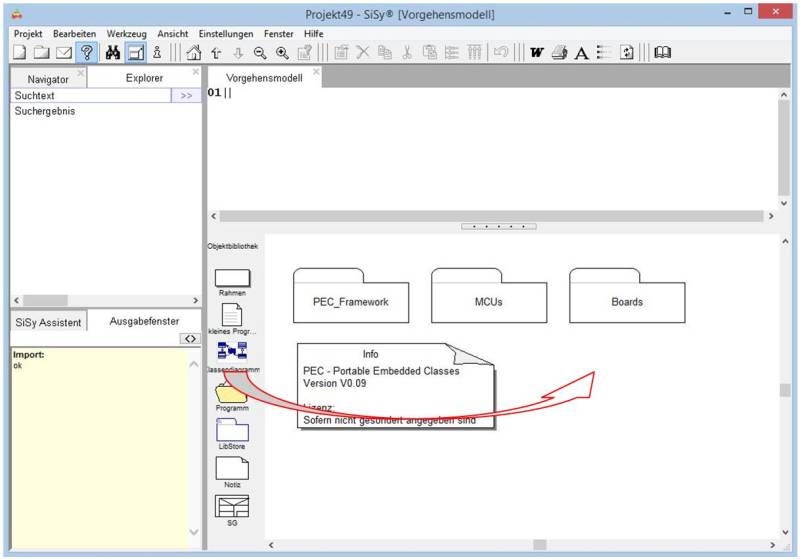Select the SG icon in object library
This screenshot has height=559, width=800.
(x=232, y=506)
